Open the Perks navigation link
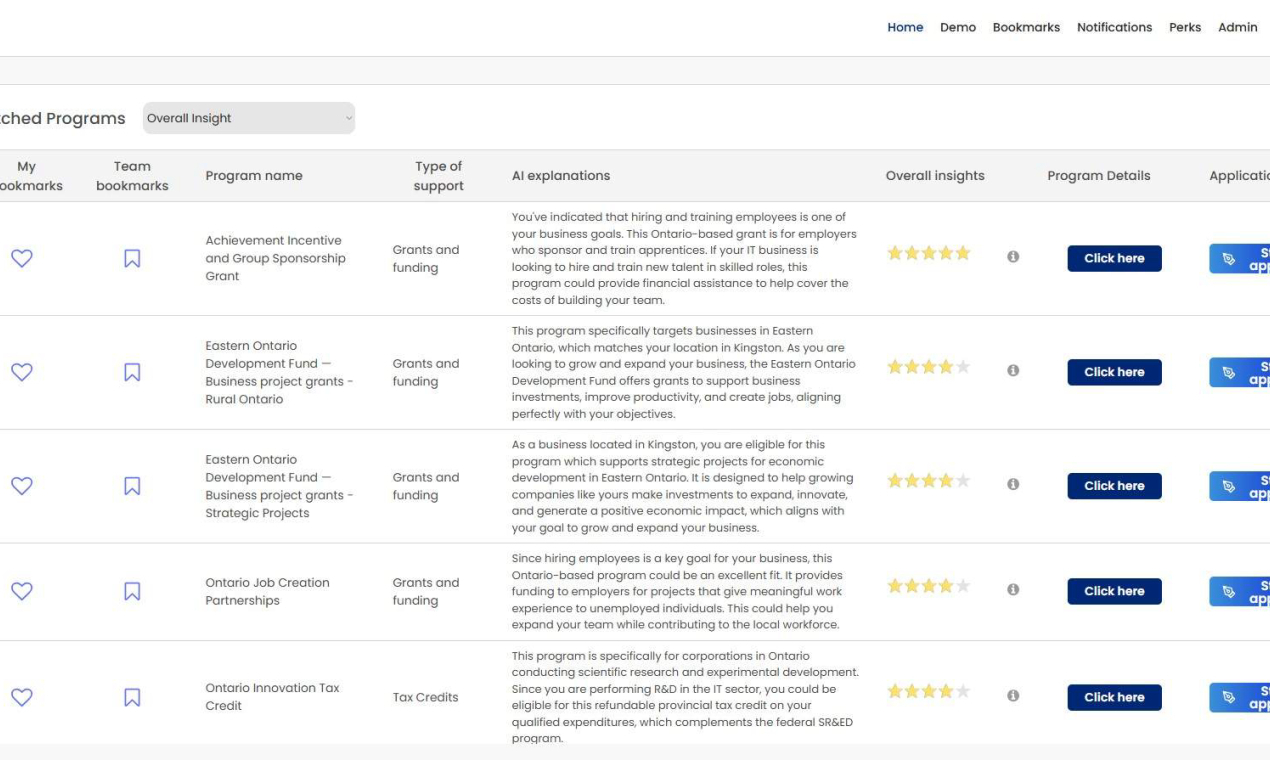Viewport: 1270px width, 760px height. click(x=1185, y=27)
